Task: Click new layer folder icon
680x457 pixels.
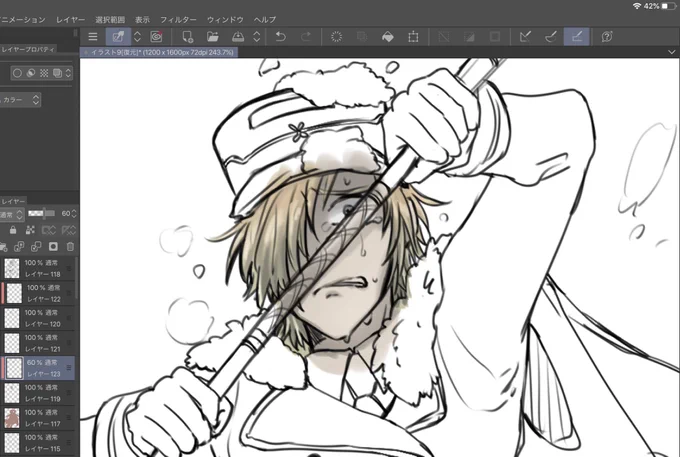Action: 3,247
